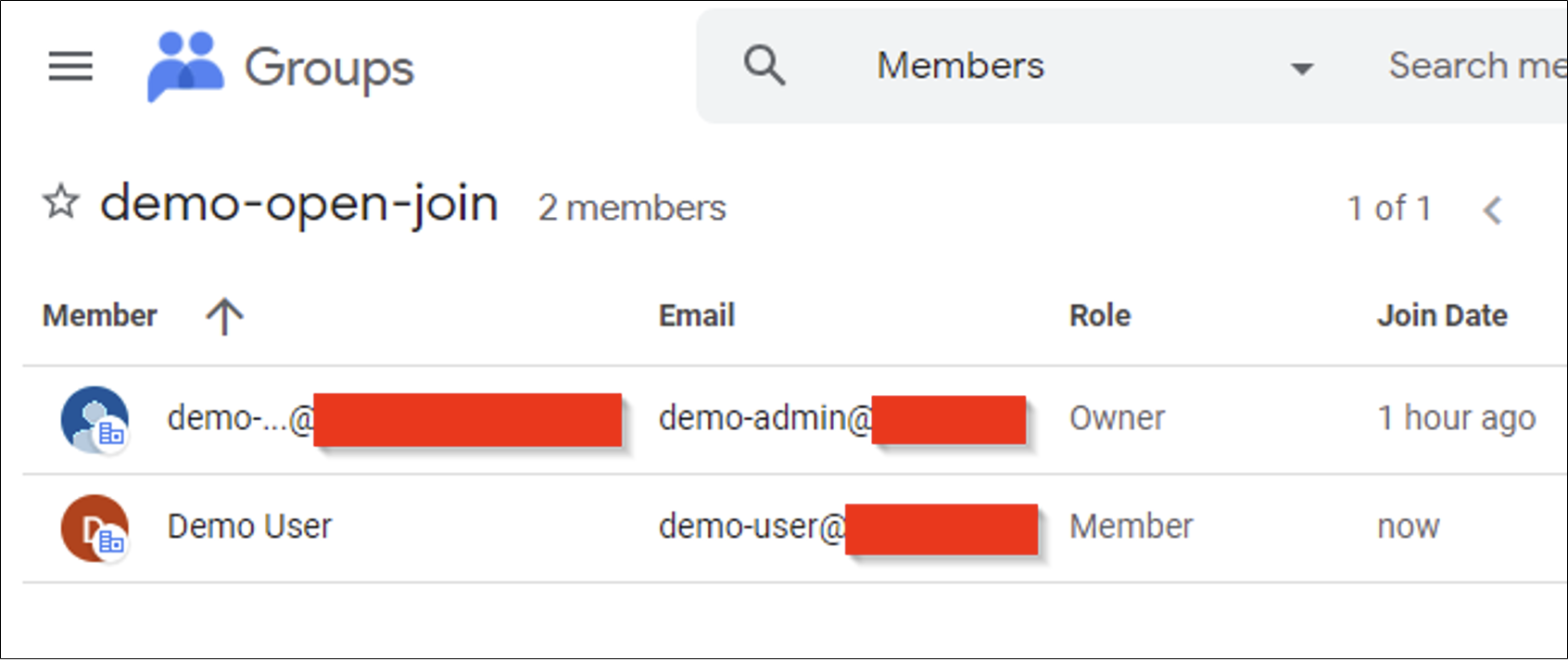Sort by Member column header
1568x662 pixels.
coord(100,316)
